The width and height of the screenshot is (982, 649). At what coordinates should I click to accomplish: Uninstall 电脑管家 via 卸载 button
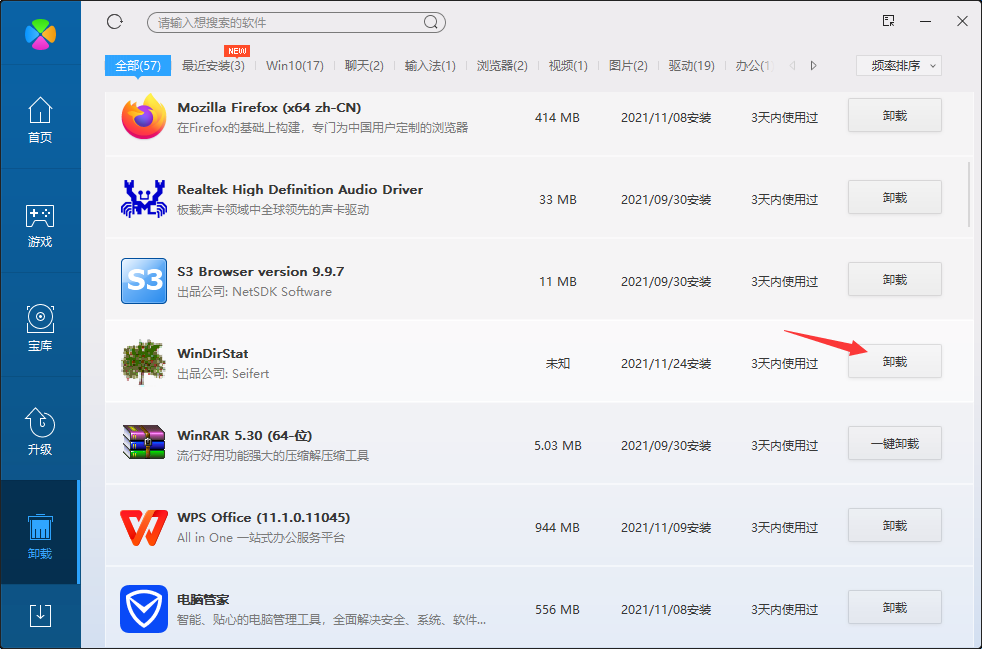(895, 608)
